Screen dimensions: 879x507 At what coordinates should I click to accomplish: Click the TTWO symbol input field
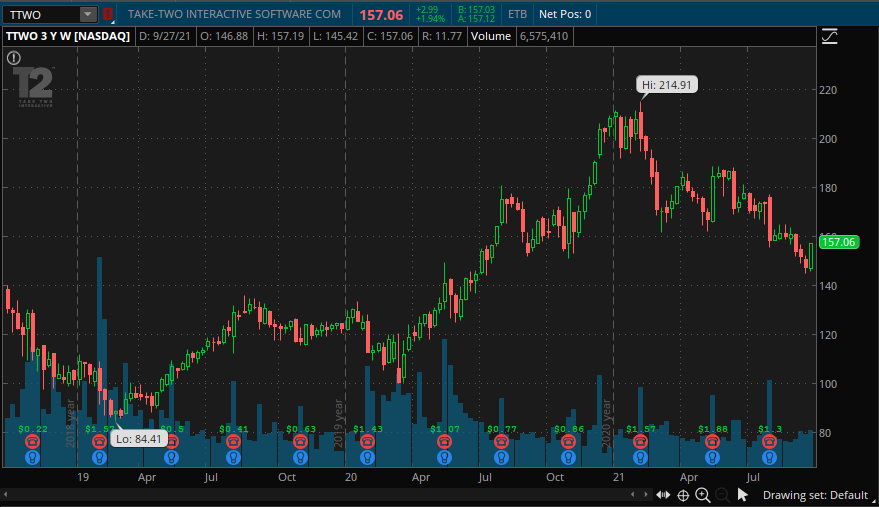coord(42,15)
